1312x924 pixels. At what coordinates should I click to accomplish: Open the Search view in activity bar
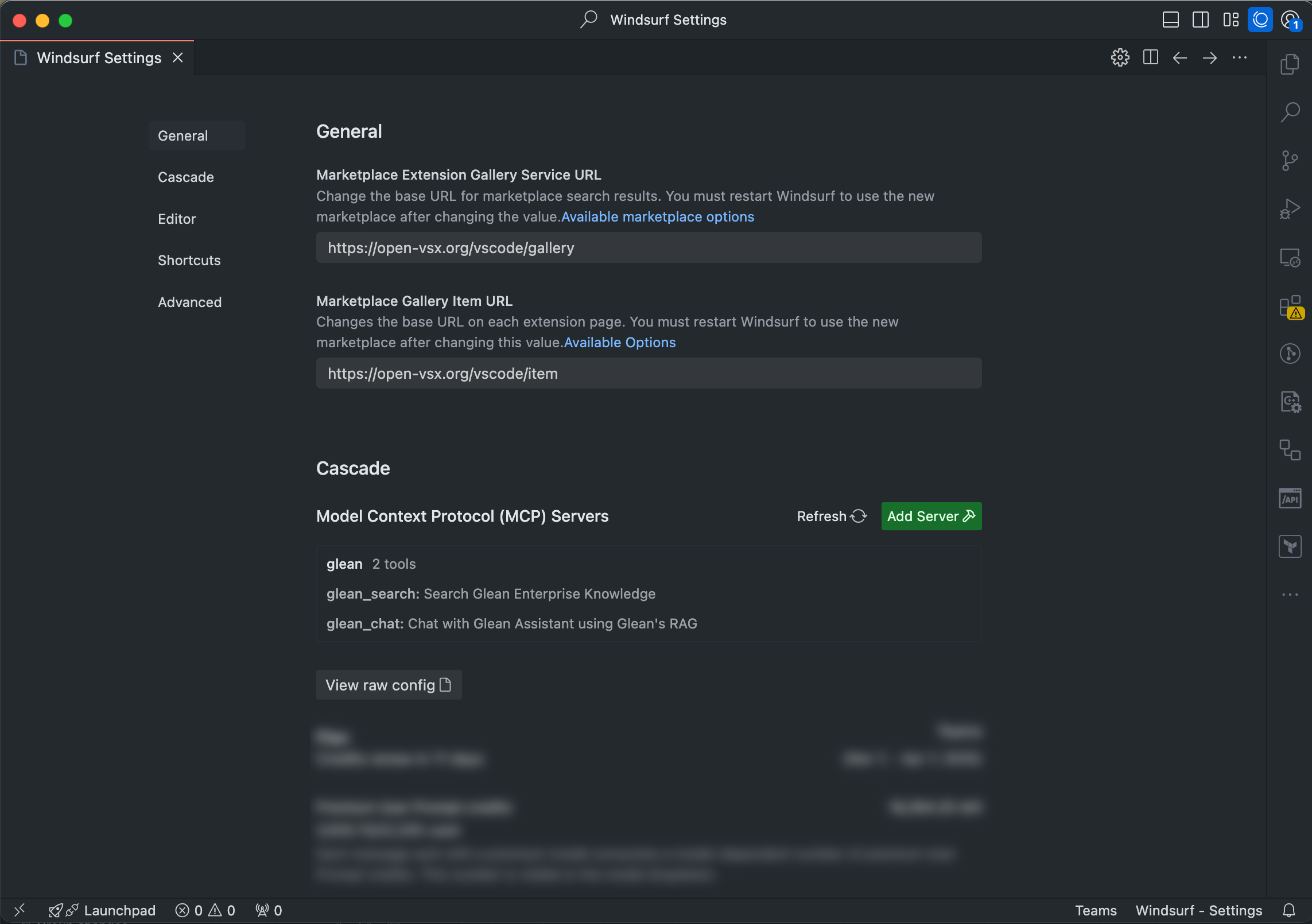point(1290,112)
